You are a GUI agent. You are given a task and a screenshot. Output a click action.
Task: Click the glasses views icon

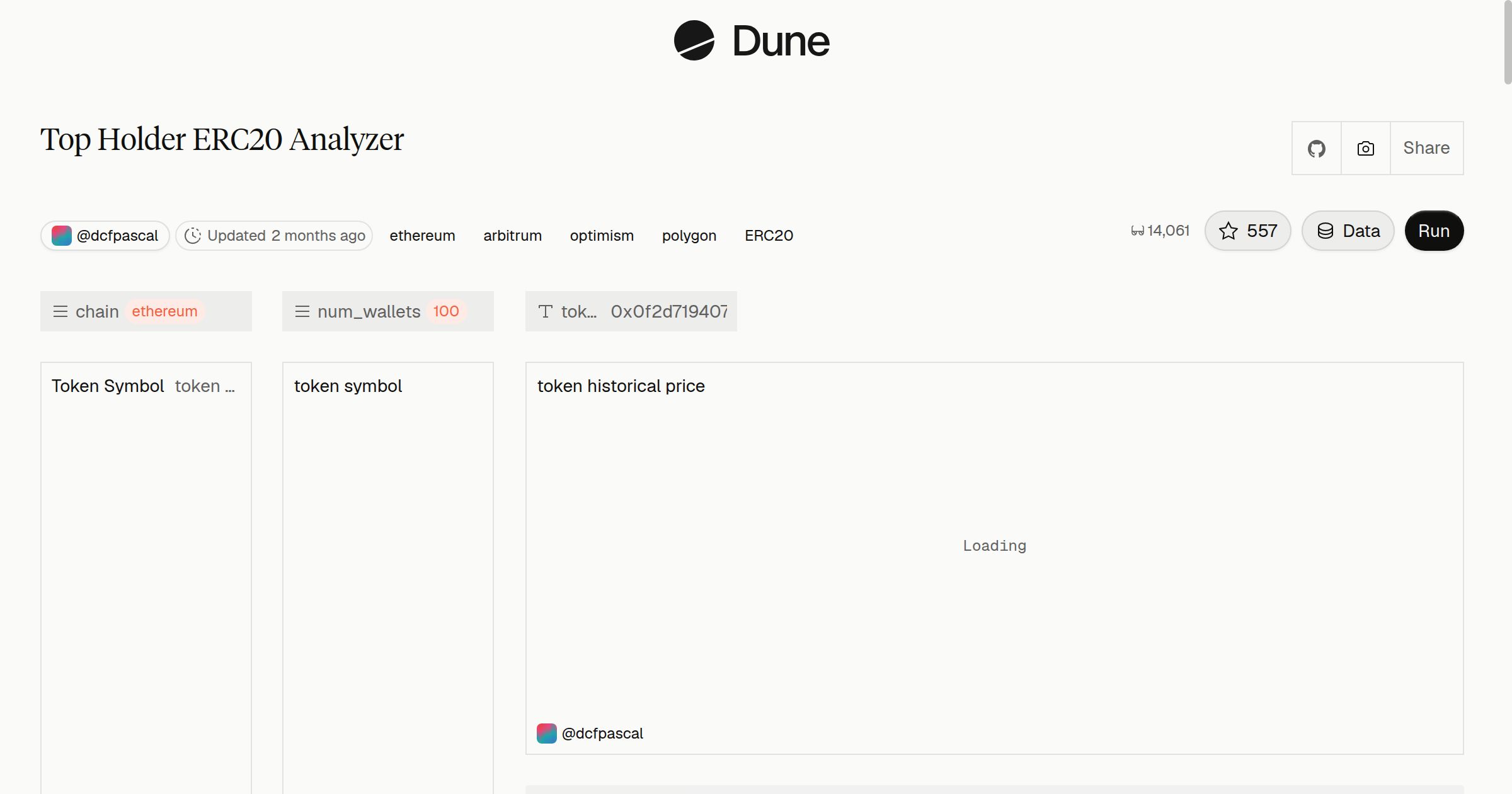coord(1137,231)
